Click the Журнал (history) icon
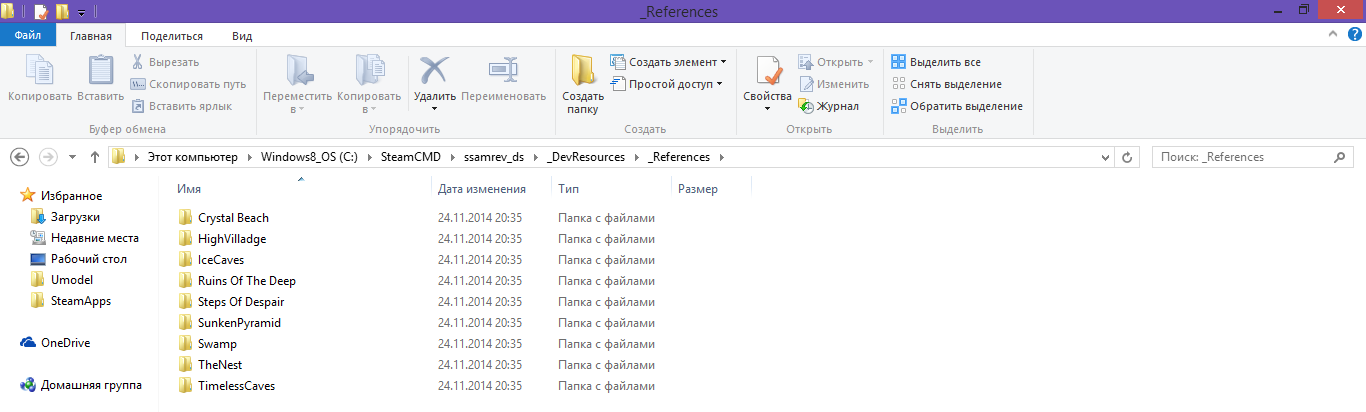1366x412 pixels. [x=807, y=106]
